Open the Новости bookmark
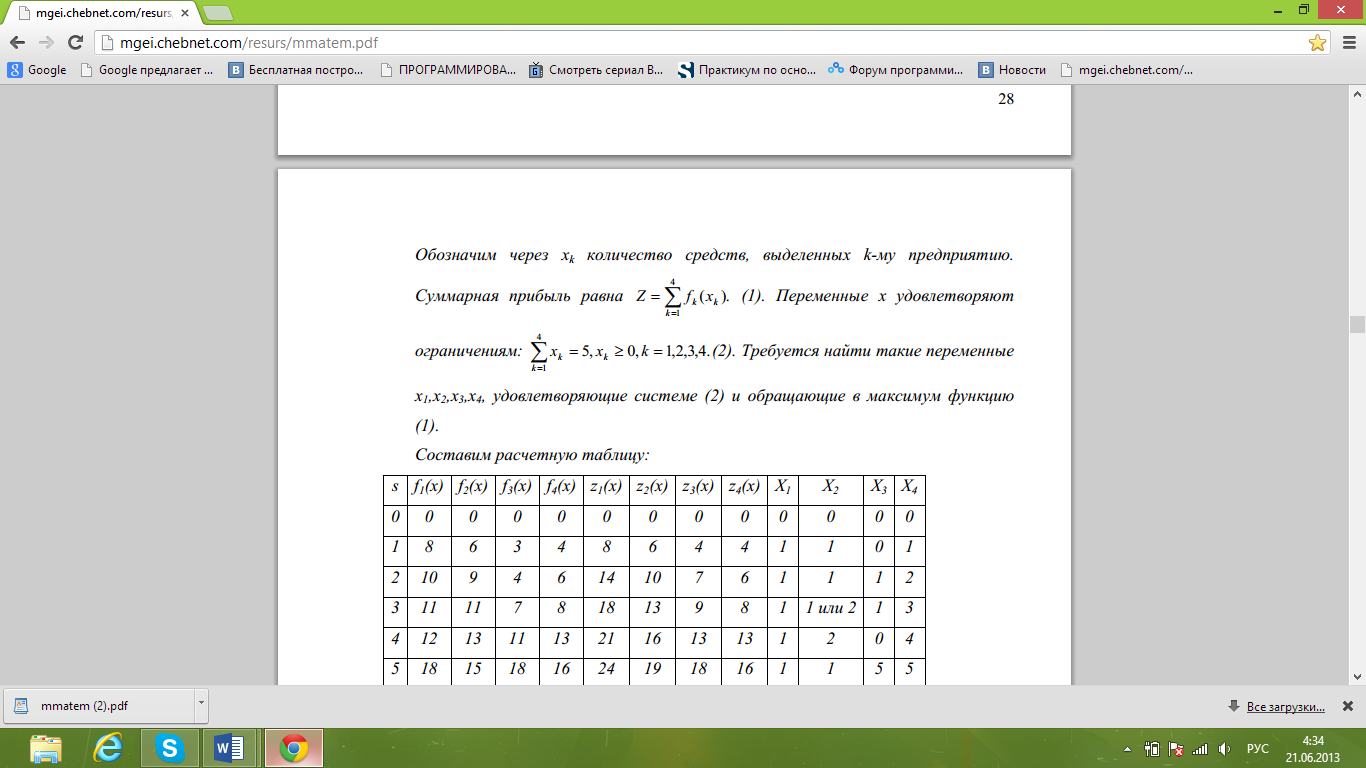 (1012, 70)
